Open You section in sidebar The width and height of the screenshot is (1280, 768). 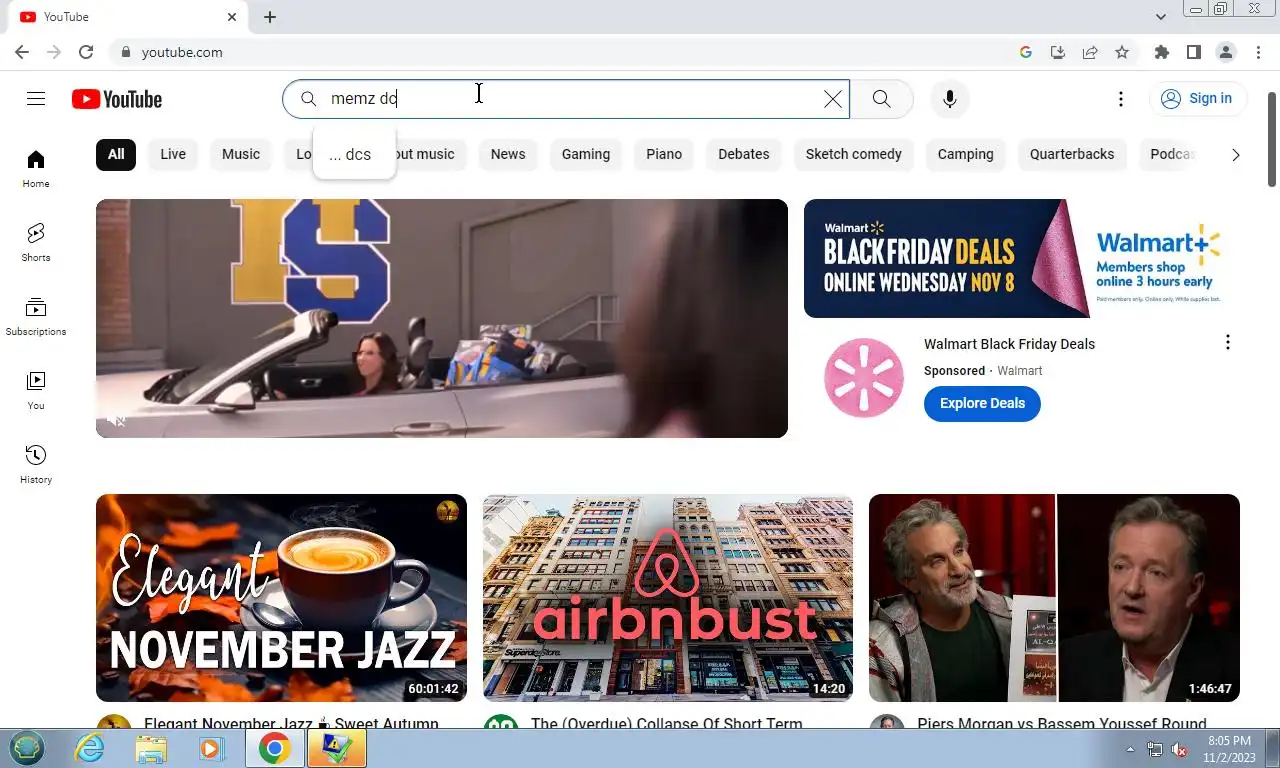36,391
